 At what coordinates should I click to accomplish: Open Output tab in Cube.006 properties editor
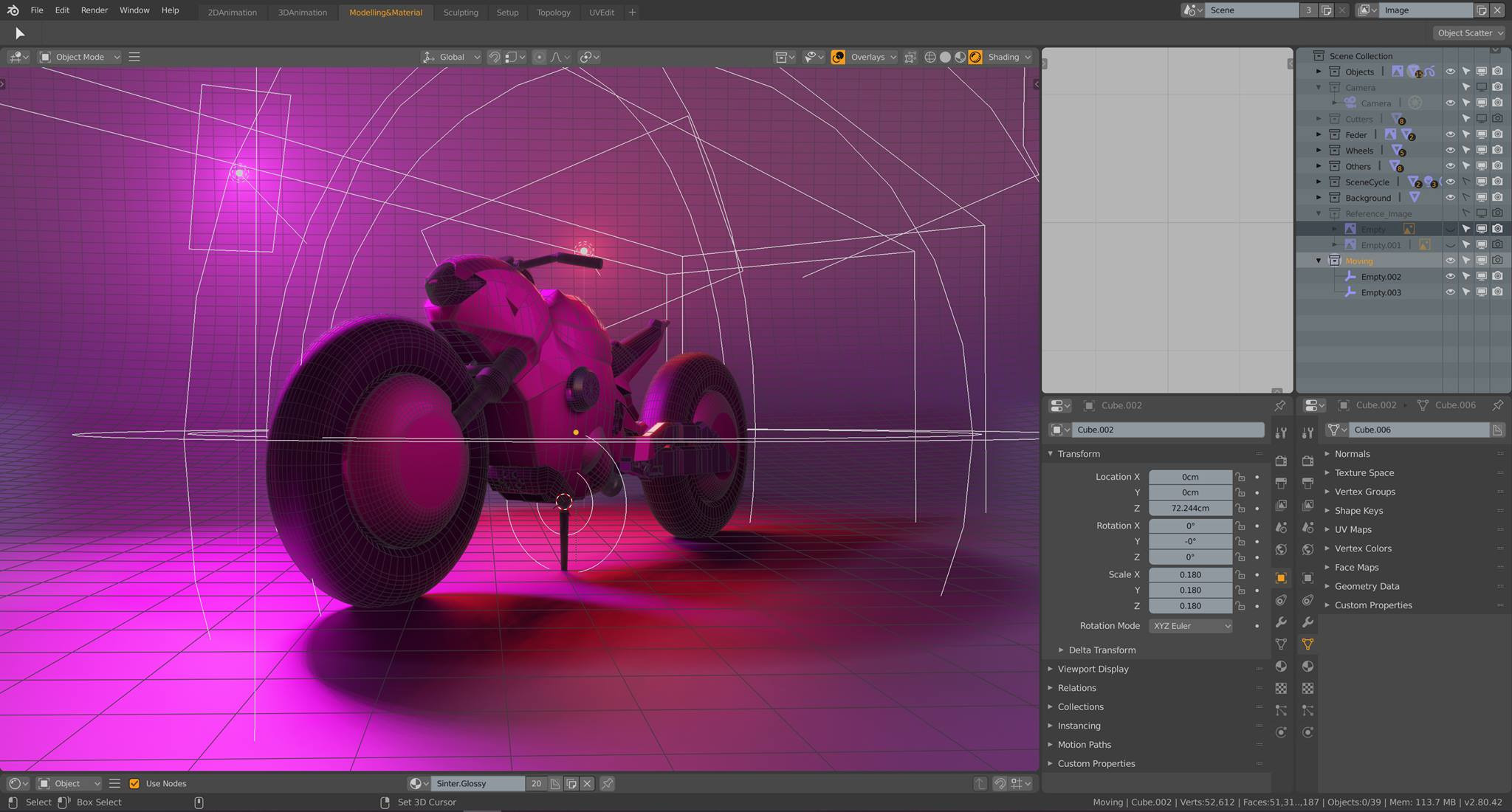1307,483
